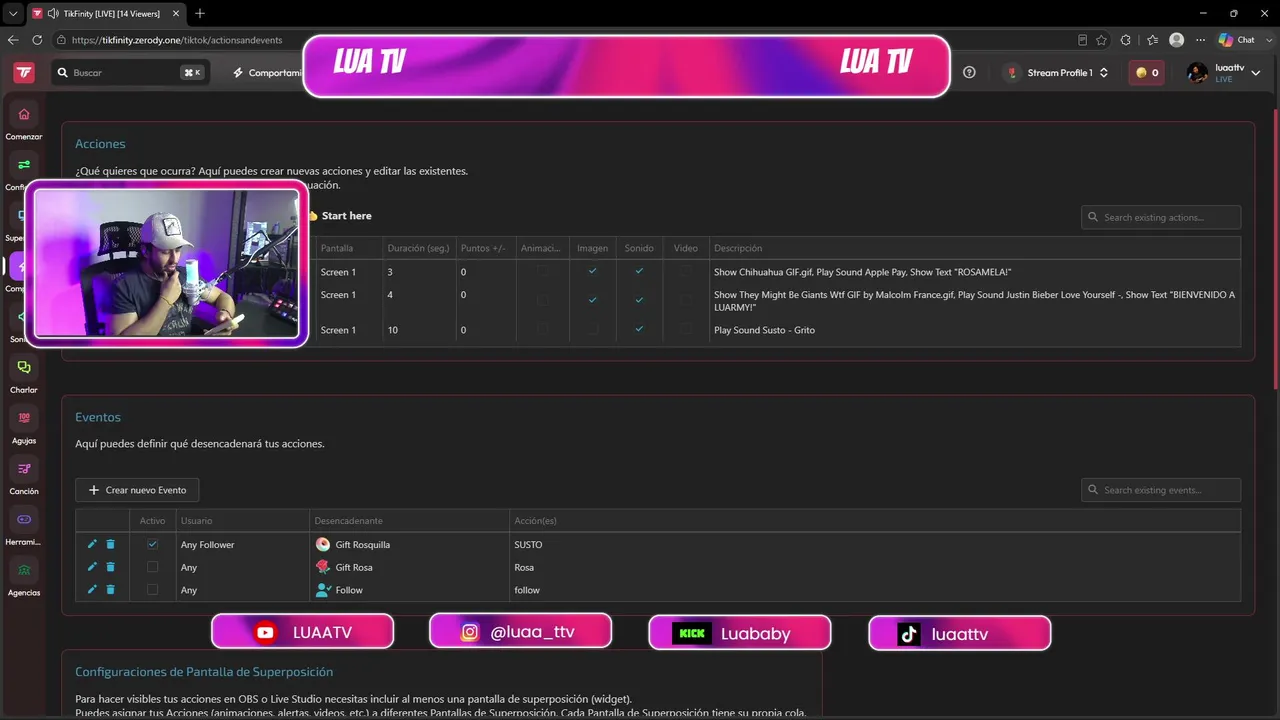The image size is (1280, 720).
Task: Open the Luababy Kick badge
Action: [x=740, y=633]
